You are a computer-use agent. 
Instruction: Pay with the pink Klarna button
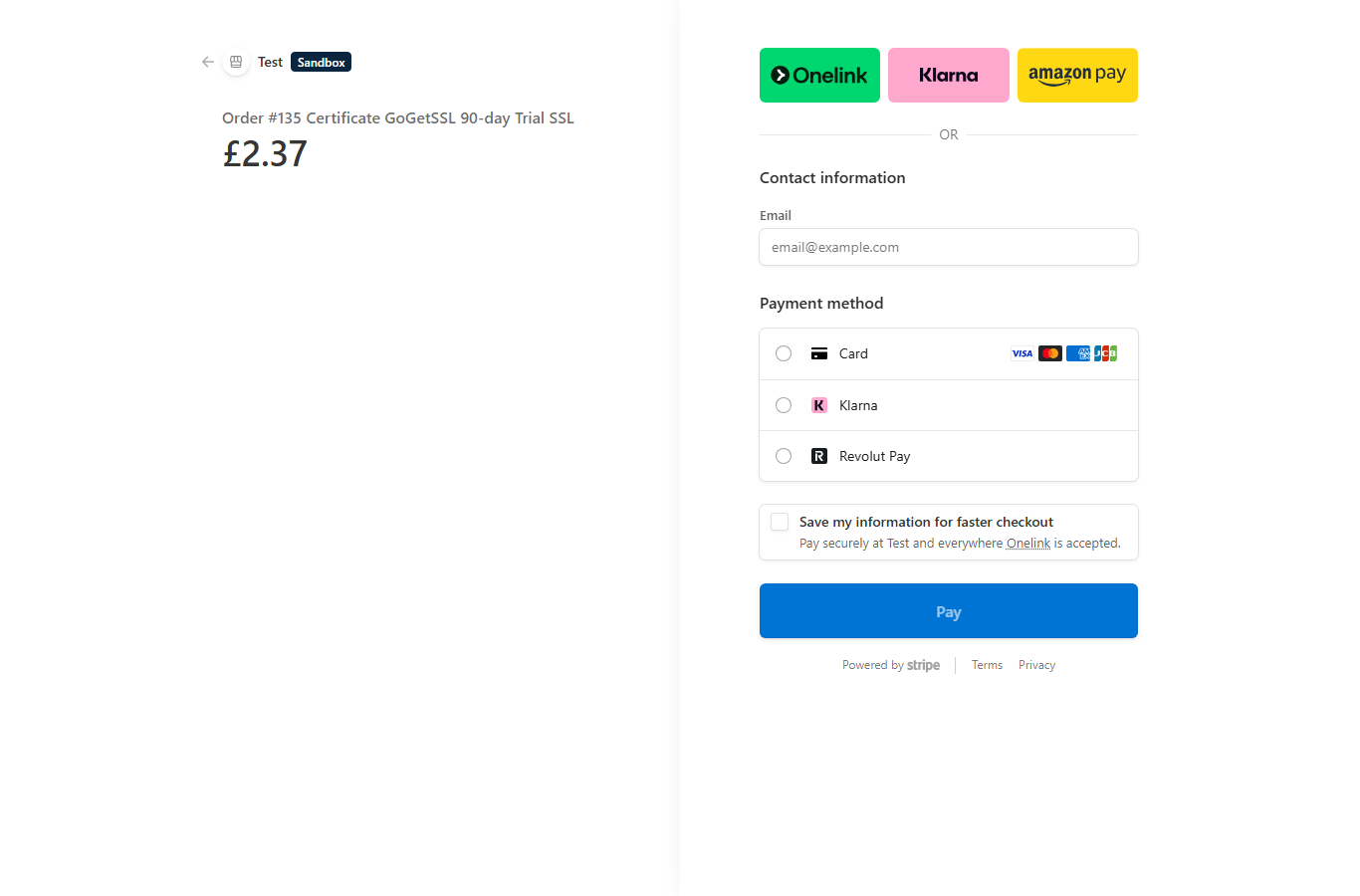949,75
